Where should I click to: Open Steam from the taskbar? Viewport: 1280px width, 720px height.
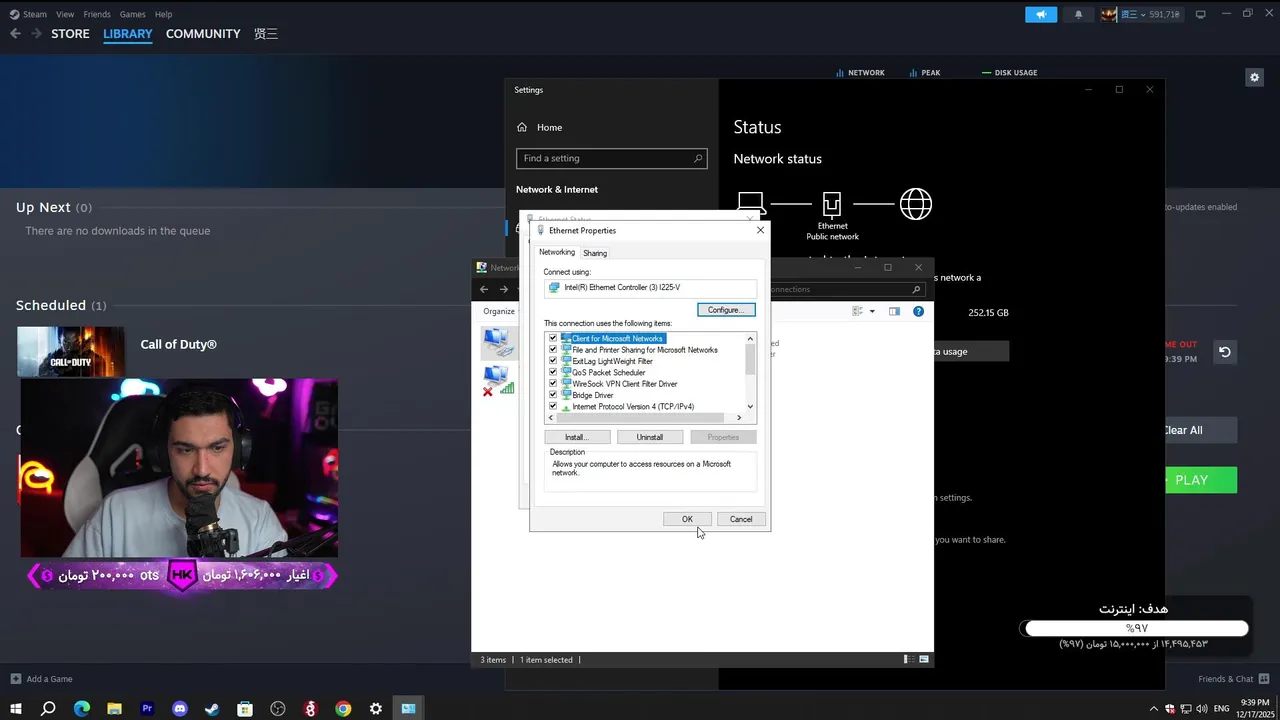[x=212, y=709]
